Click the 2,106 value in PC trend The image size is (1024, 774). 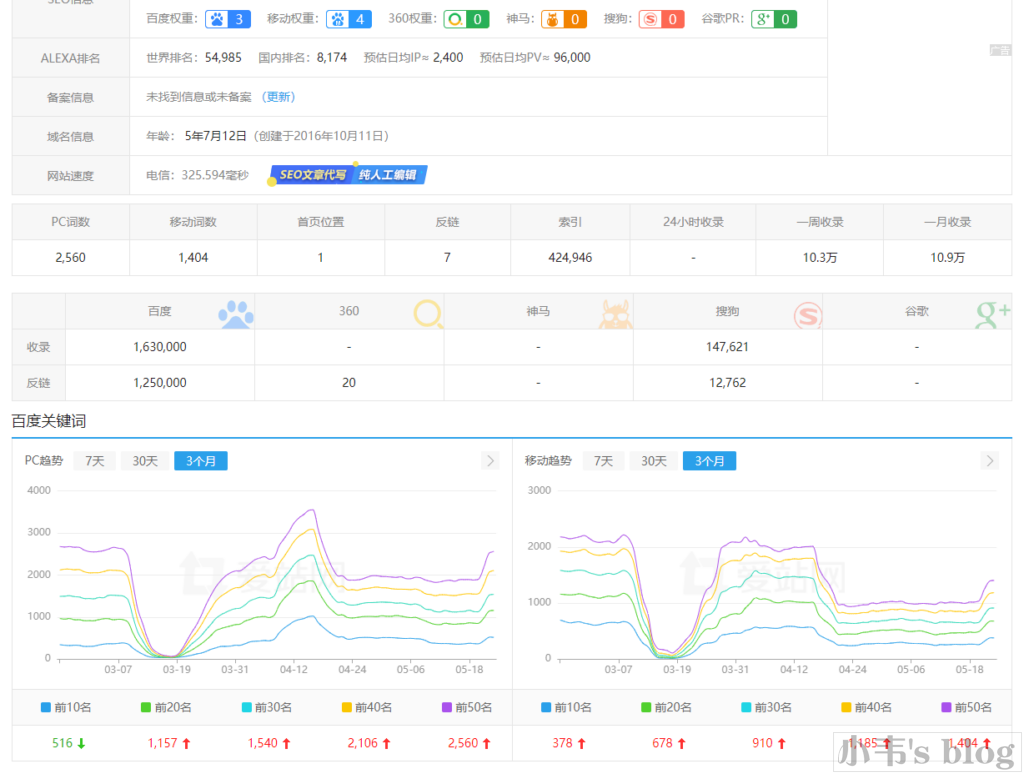362,743
